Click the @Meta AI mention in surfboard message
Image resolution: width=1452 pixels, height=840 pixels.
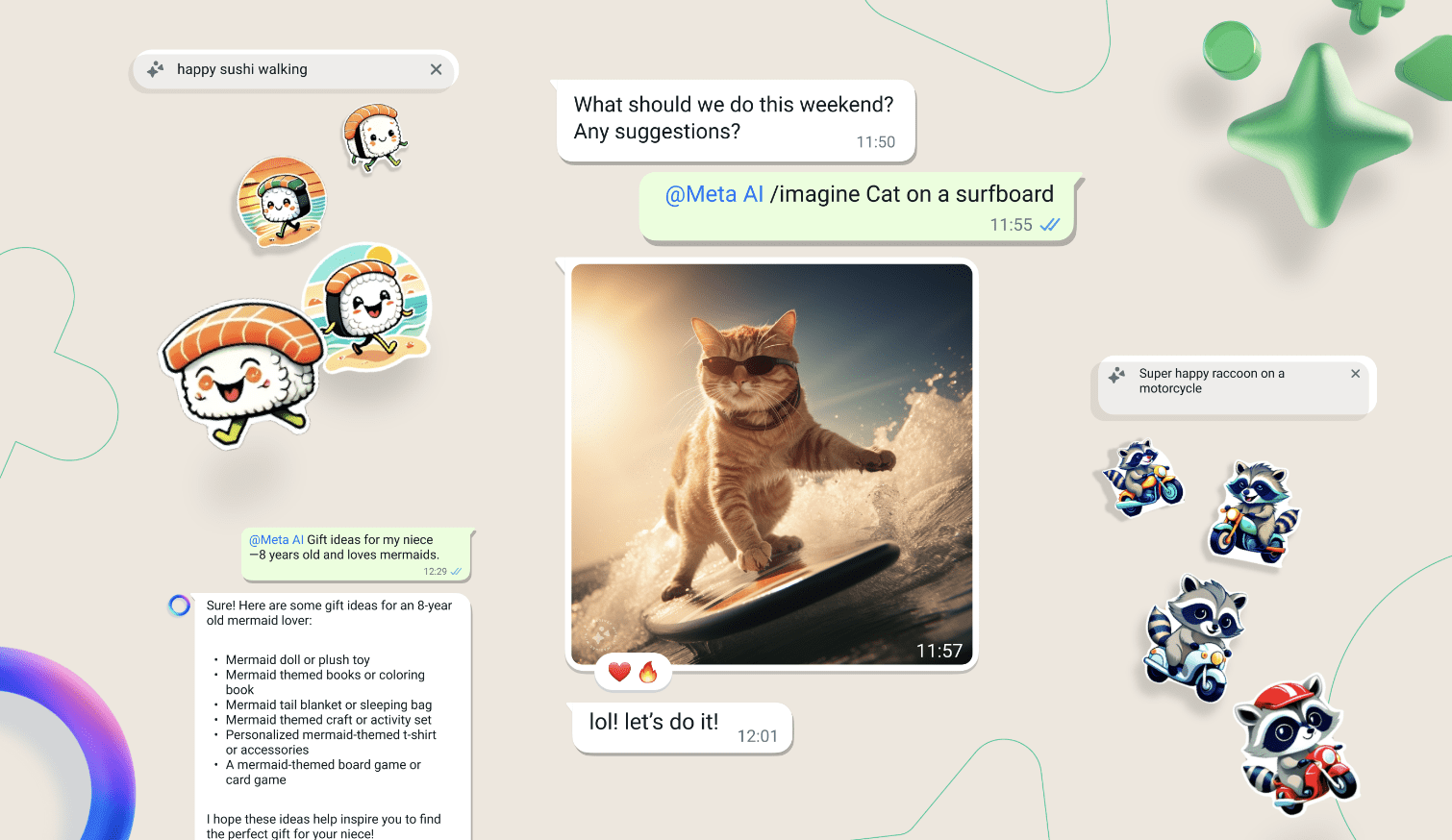pyautogui.click(x=714, y=194)
